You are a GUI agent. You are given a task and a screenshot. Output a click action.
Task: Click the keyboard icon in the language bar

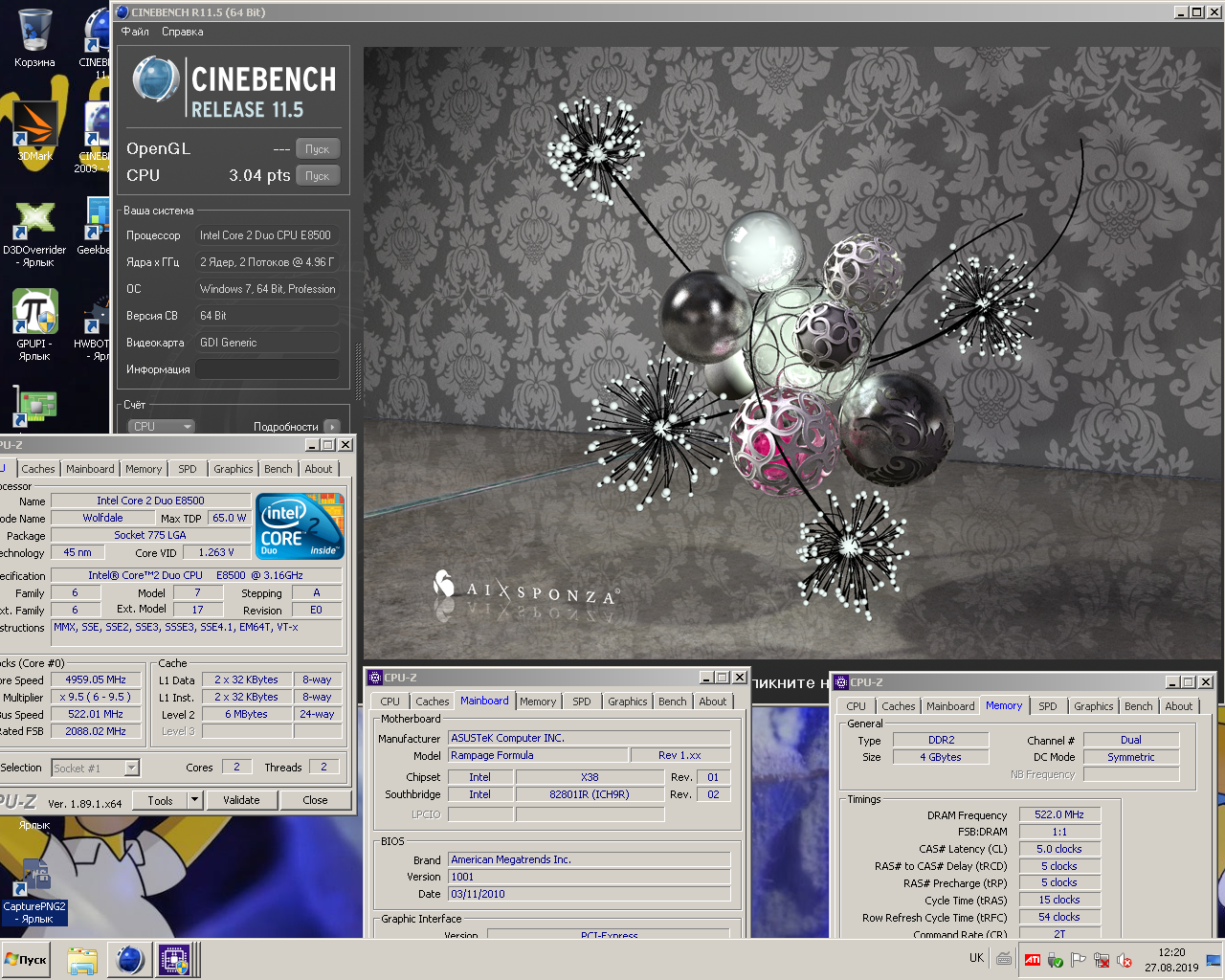pos(1004,959)
